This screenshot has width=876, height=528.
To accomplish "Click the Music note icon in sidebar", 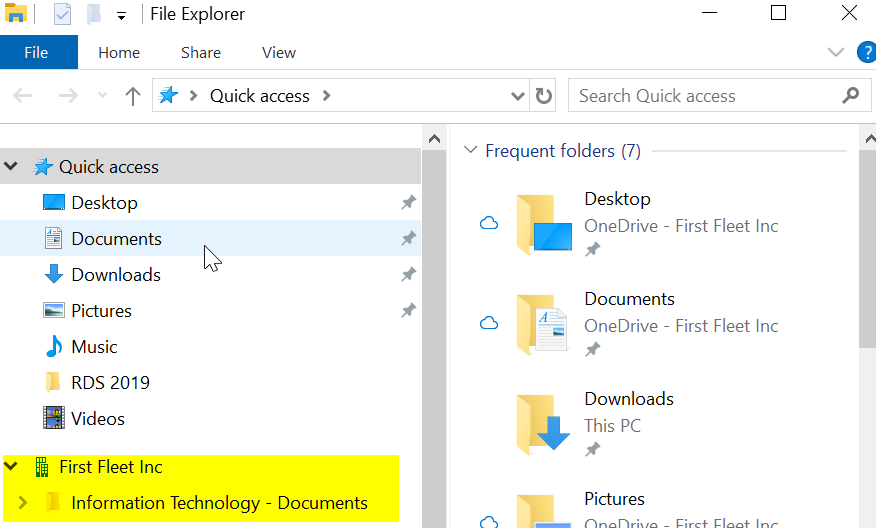I will [54, 346].
